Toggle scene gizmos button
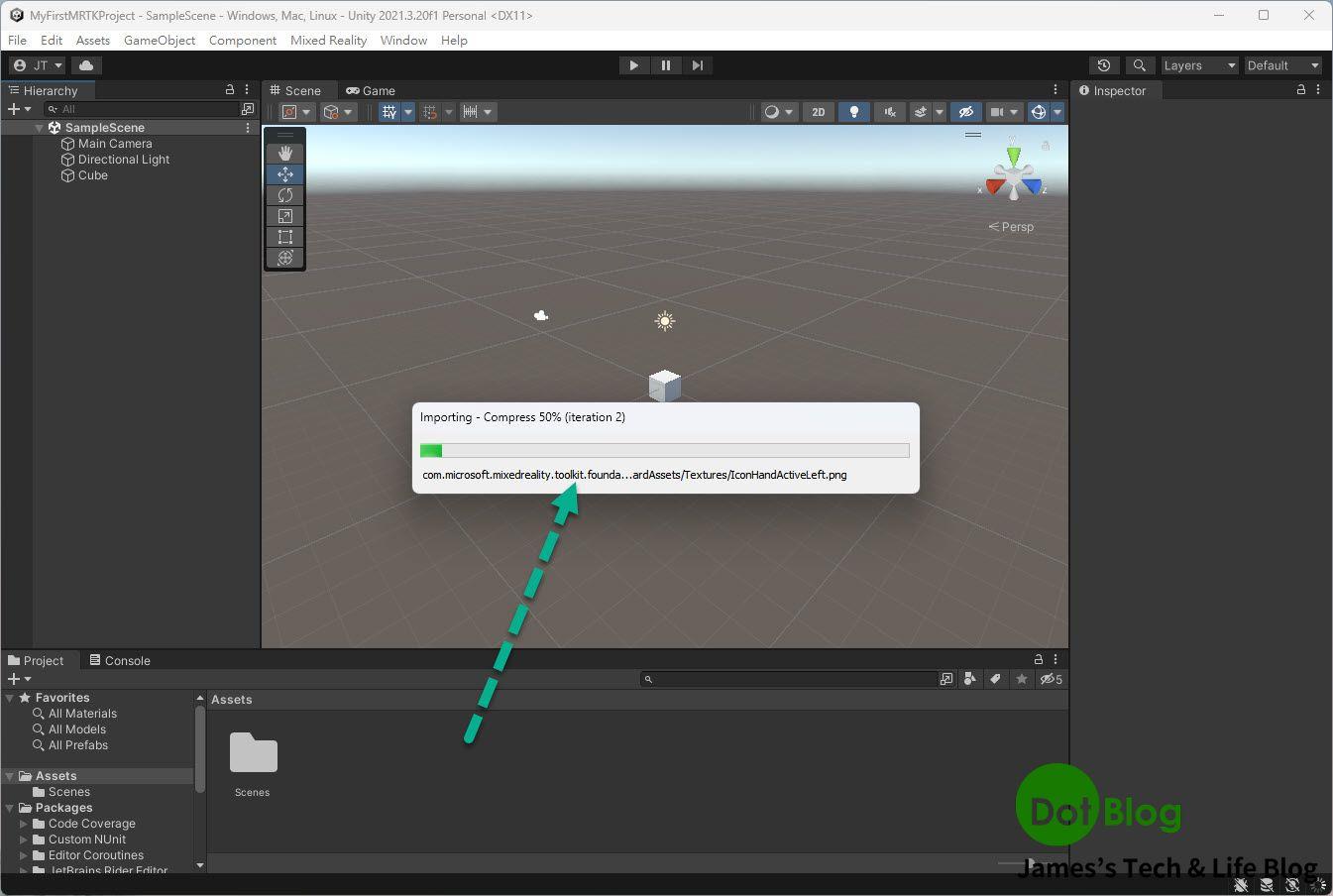 coord(1038,112)
